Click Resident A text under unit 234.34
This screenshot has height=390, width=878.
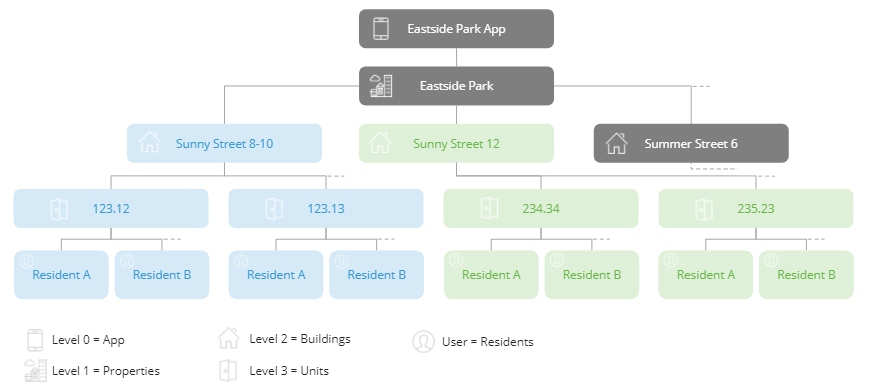click(x=491, y=275)
